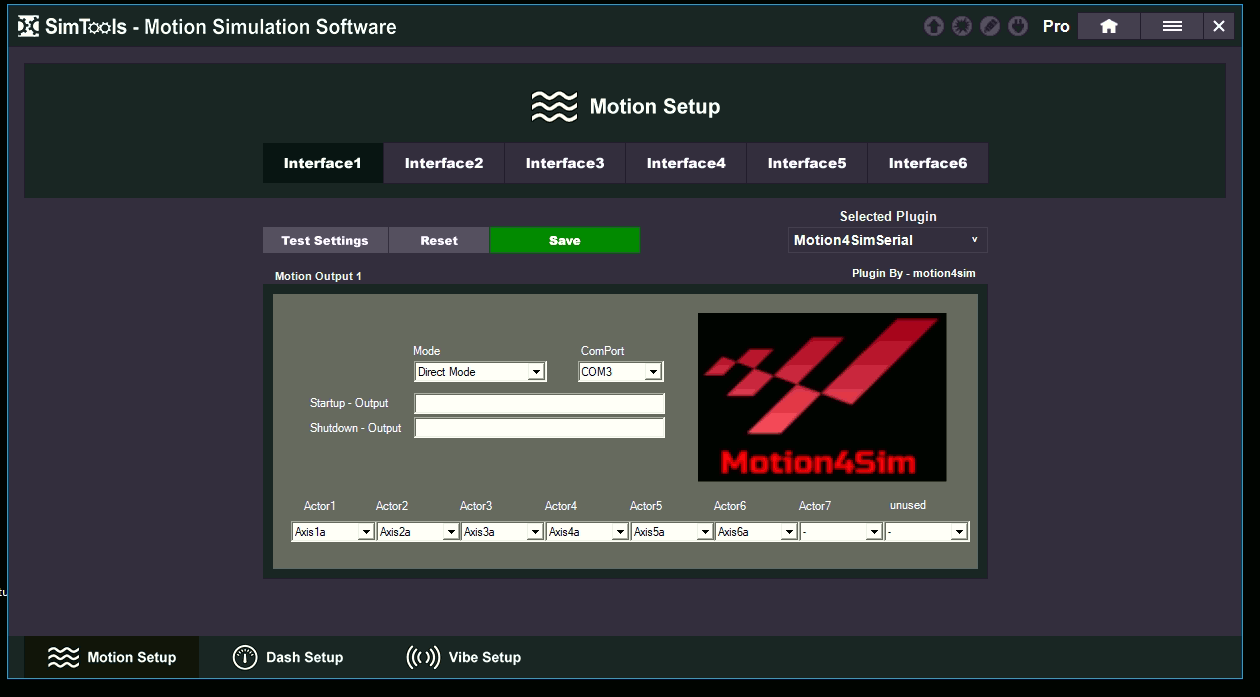Click the 'Pro' label in title bar

pos(1056,27)
